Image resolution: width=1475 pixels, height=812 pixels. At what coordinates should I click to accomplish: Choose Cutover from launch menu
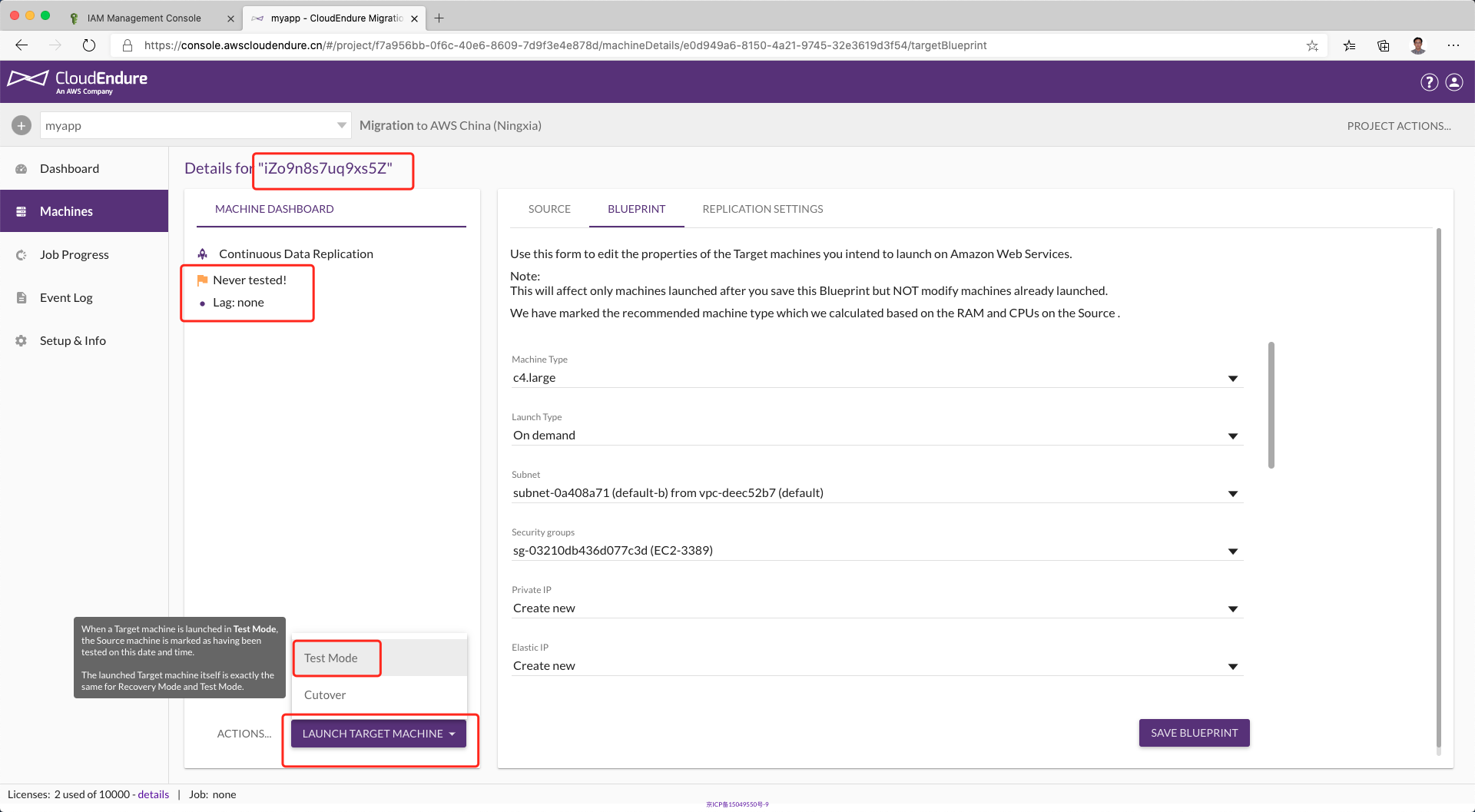[325, 695]
